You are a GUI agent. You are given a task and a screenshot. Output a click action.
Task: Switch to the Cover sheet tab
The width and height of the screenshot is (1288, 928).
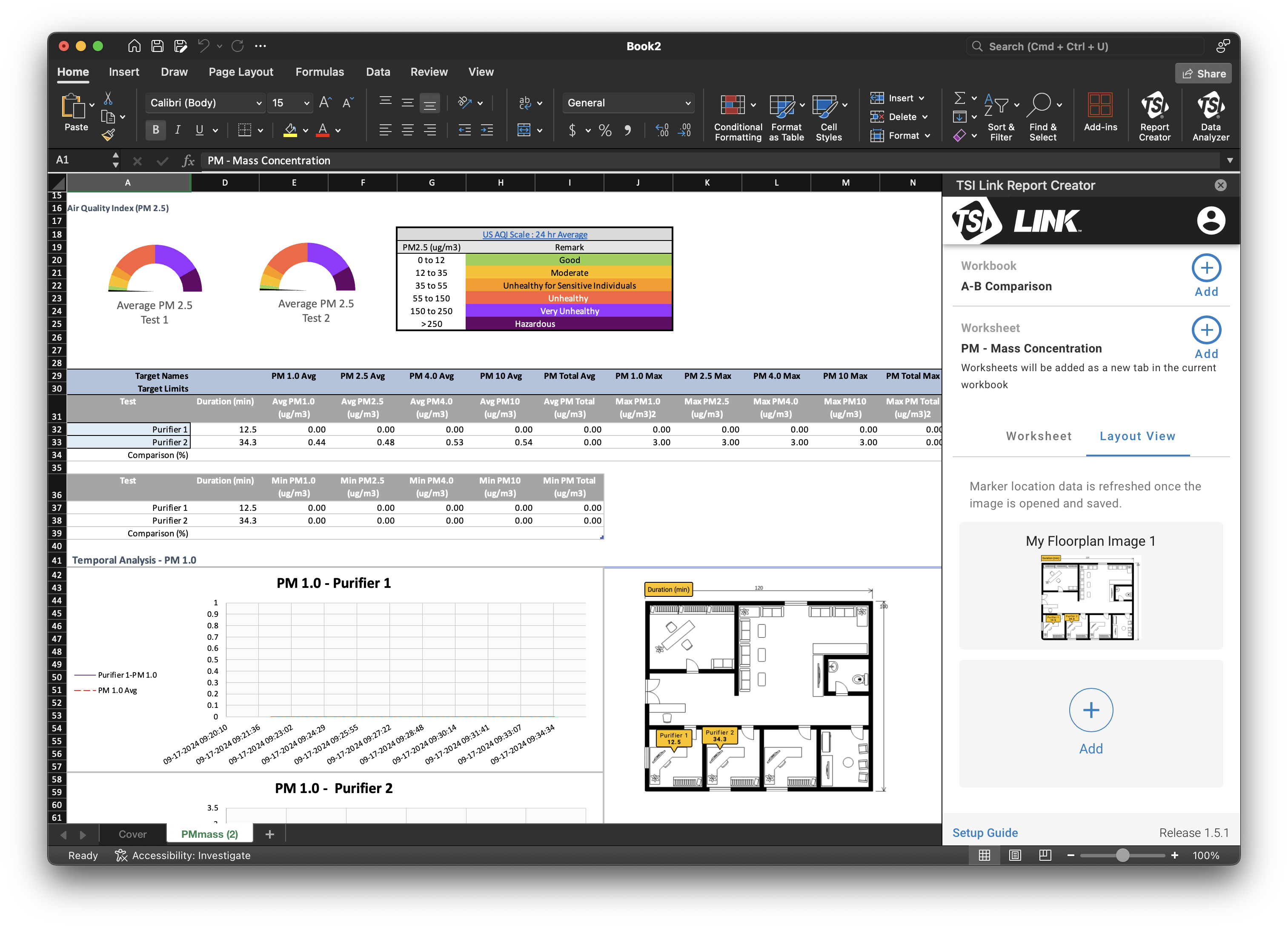132,834
